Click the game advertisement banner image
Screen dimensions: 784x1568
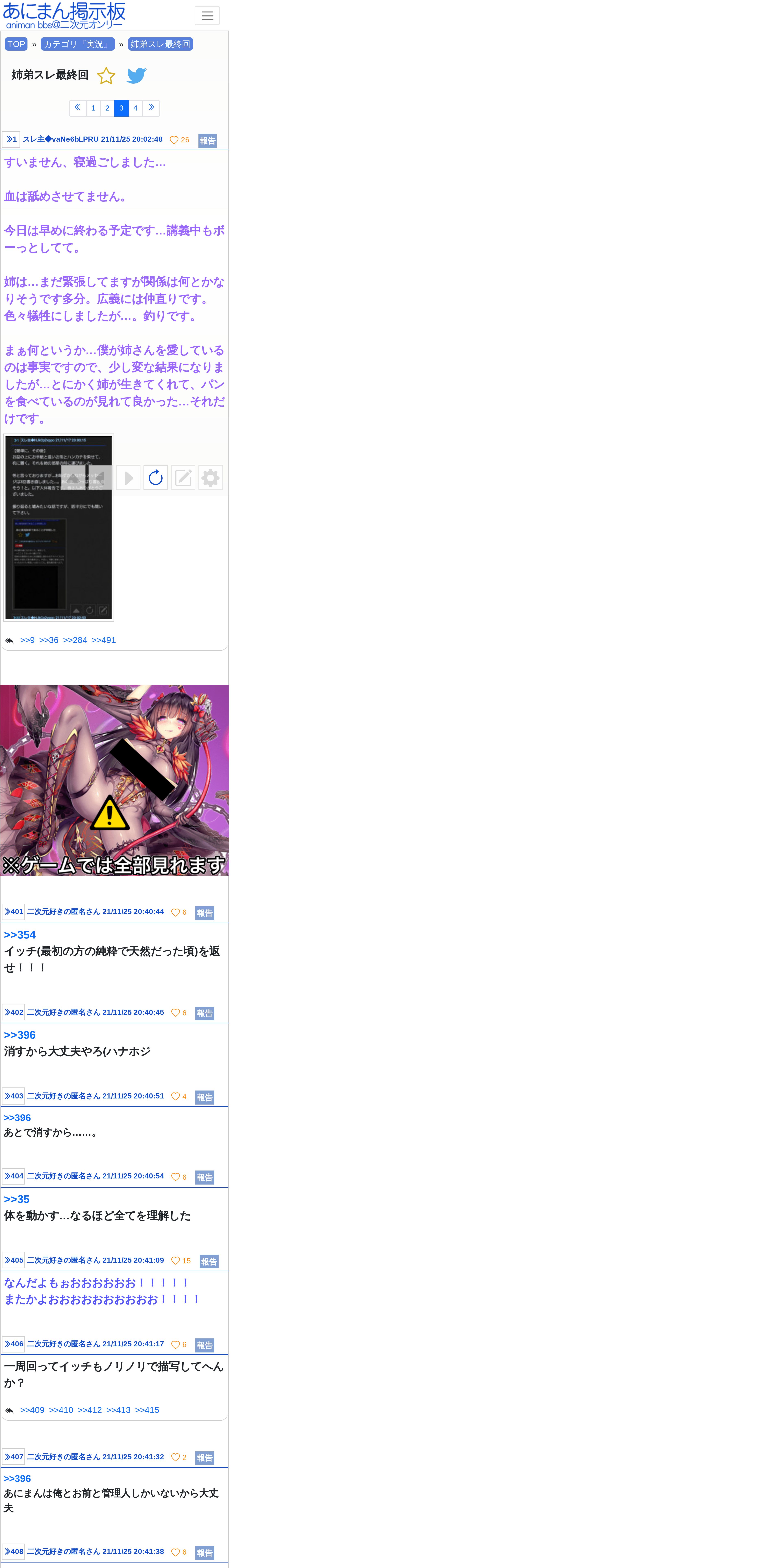coord(114,780)
